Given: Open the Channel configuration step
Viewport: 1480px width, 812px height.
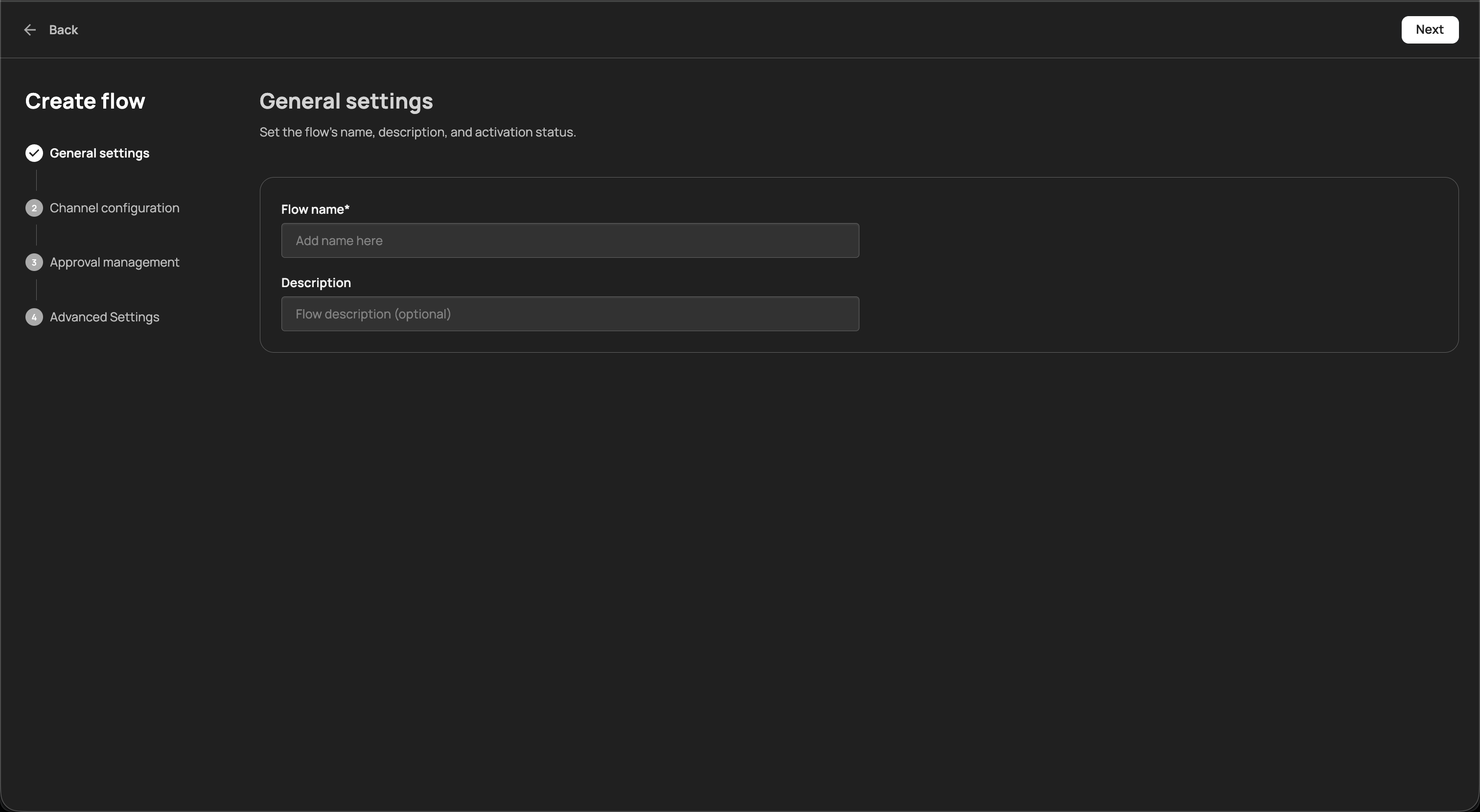Looking at the screenshot, I should [115, 207].
